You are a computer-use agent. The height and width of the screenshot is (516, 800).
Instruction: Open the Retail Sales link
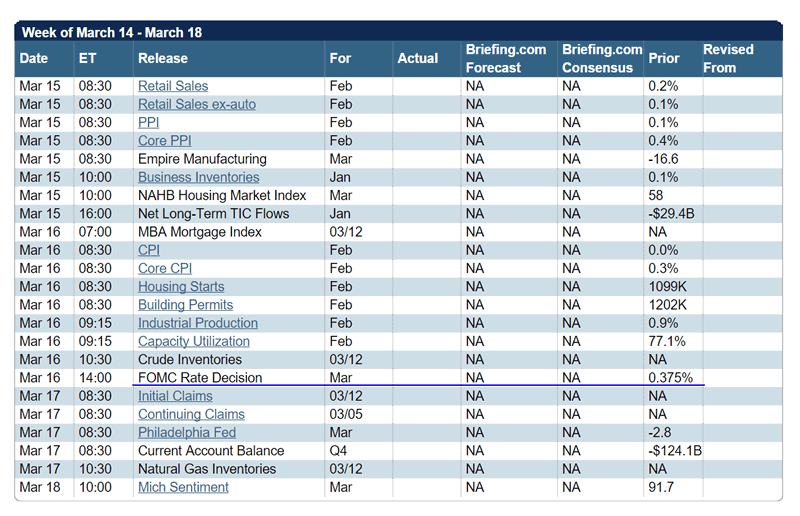coord(173,86)
